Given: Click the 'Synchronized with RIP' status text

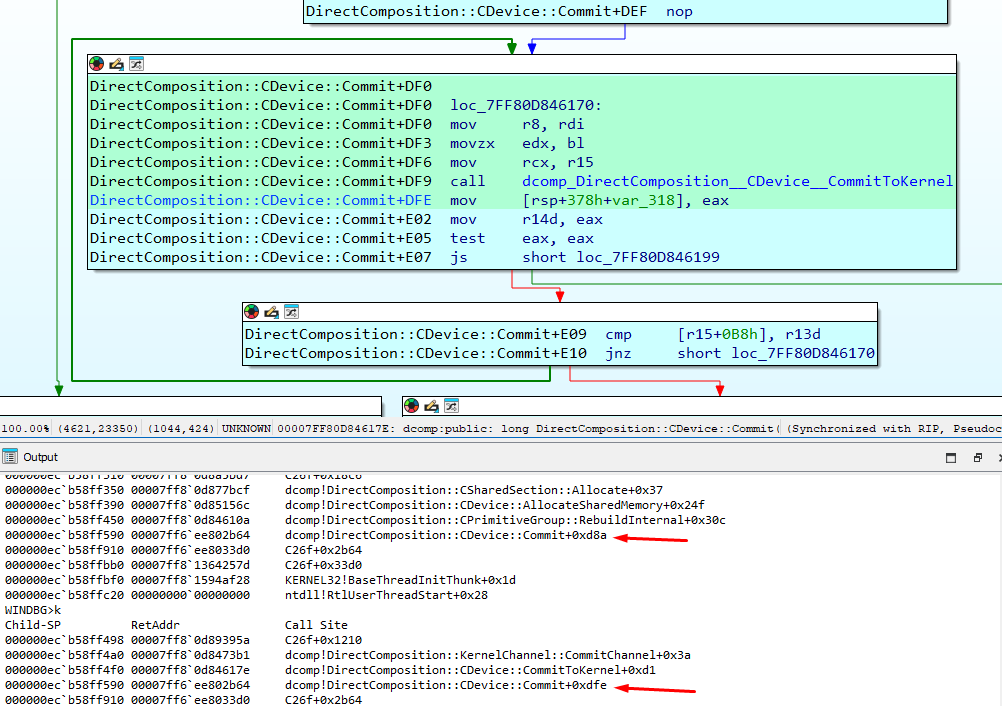Looking at the screenshot, I should [x=866, y=429].
